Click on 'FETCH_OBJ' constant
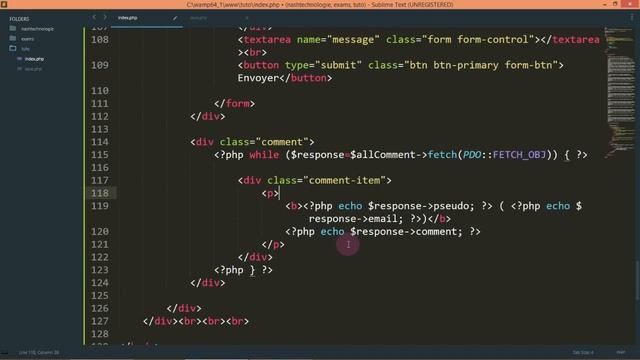This screenshot has height=360, width=640. pyautogui.click(x=519, y=155)
